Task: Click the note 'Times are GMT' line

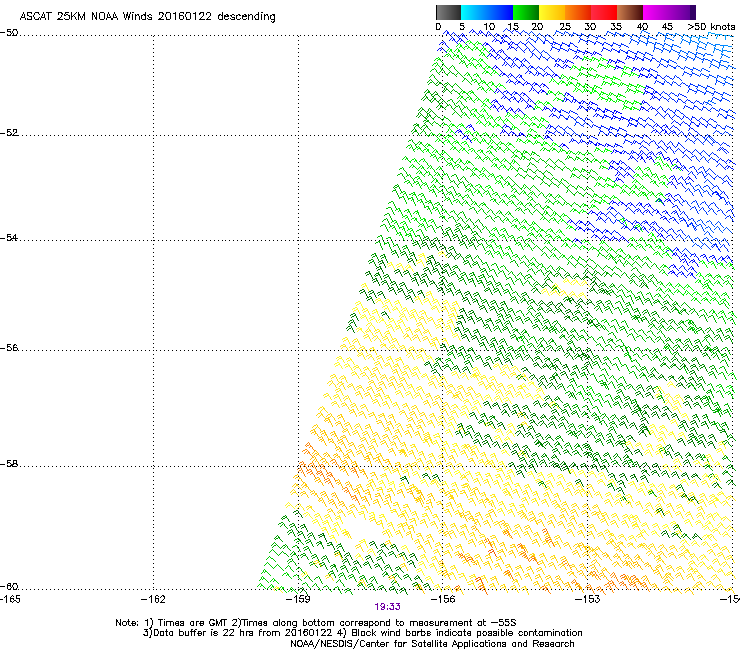Action: 316,623
